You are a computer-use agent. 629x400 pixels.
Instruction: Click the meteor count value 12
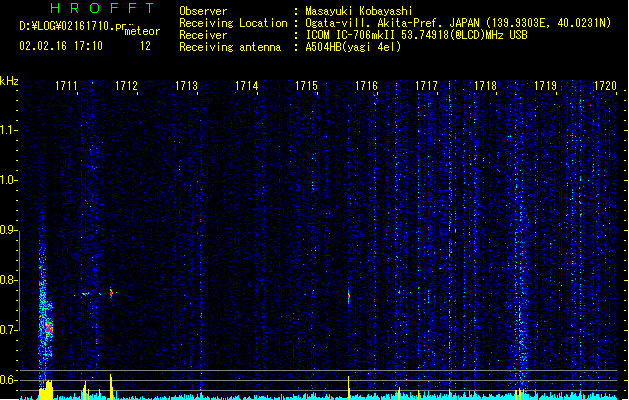click(x=145, y=46)
